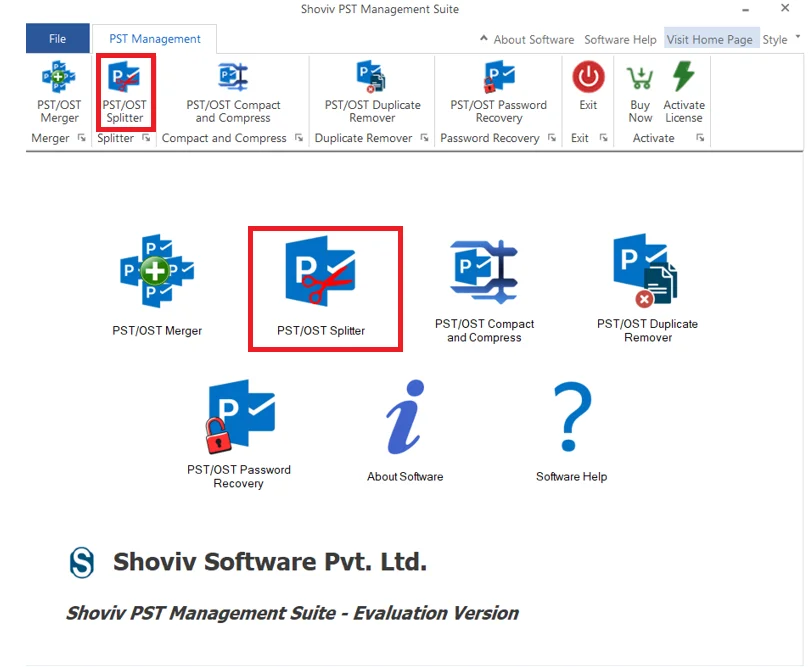The width and height of the screenshot is (808, 667).
Task: Minimize the Shoviv window
Action: [745, 9]
